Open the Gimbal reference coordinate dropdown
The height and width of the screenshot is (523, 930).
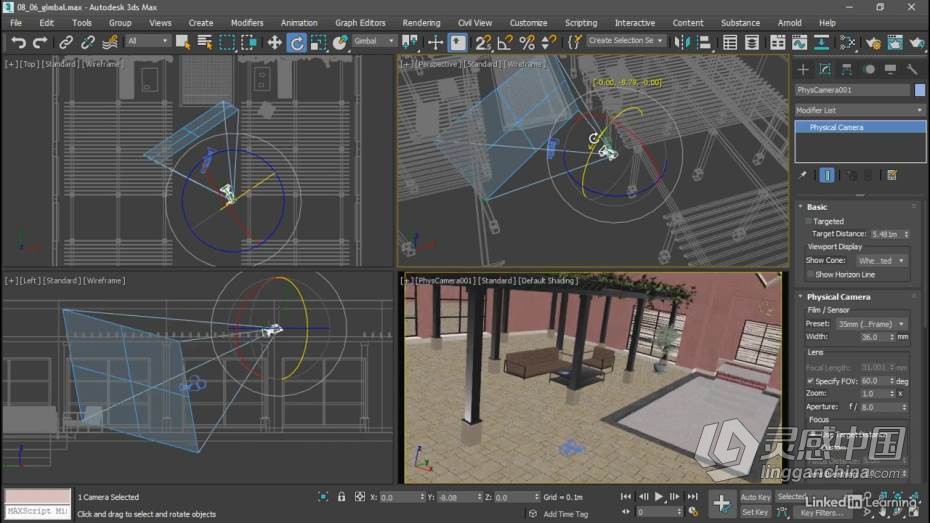(374, 41)
